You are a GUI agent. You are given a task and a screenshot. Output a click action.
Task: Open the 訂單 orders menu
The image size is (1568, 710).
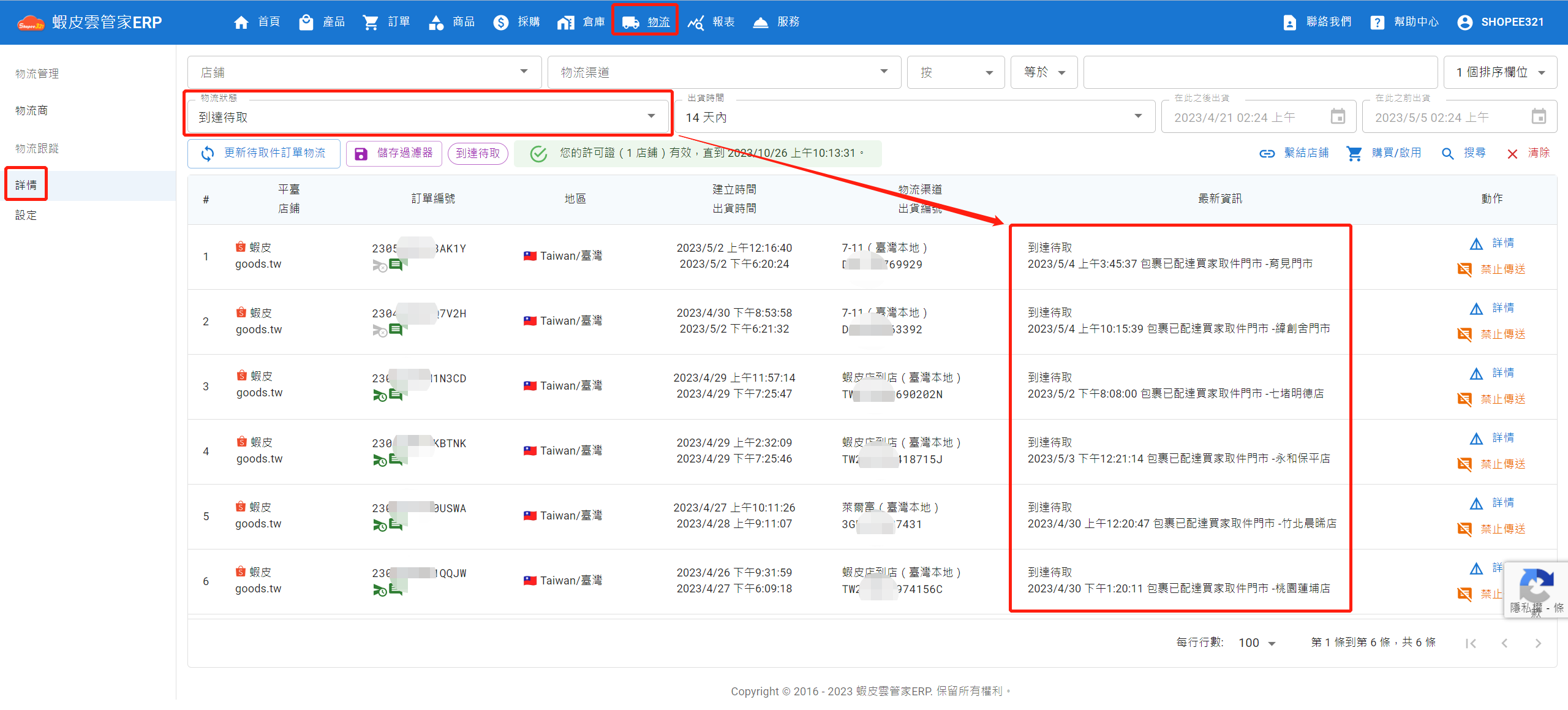(386, 22)
